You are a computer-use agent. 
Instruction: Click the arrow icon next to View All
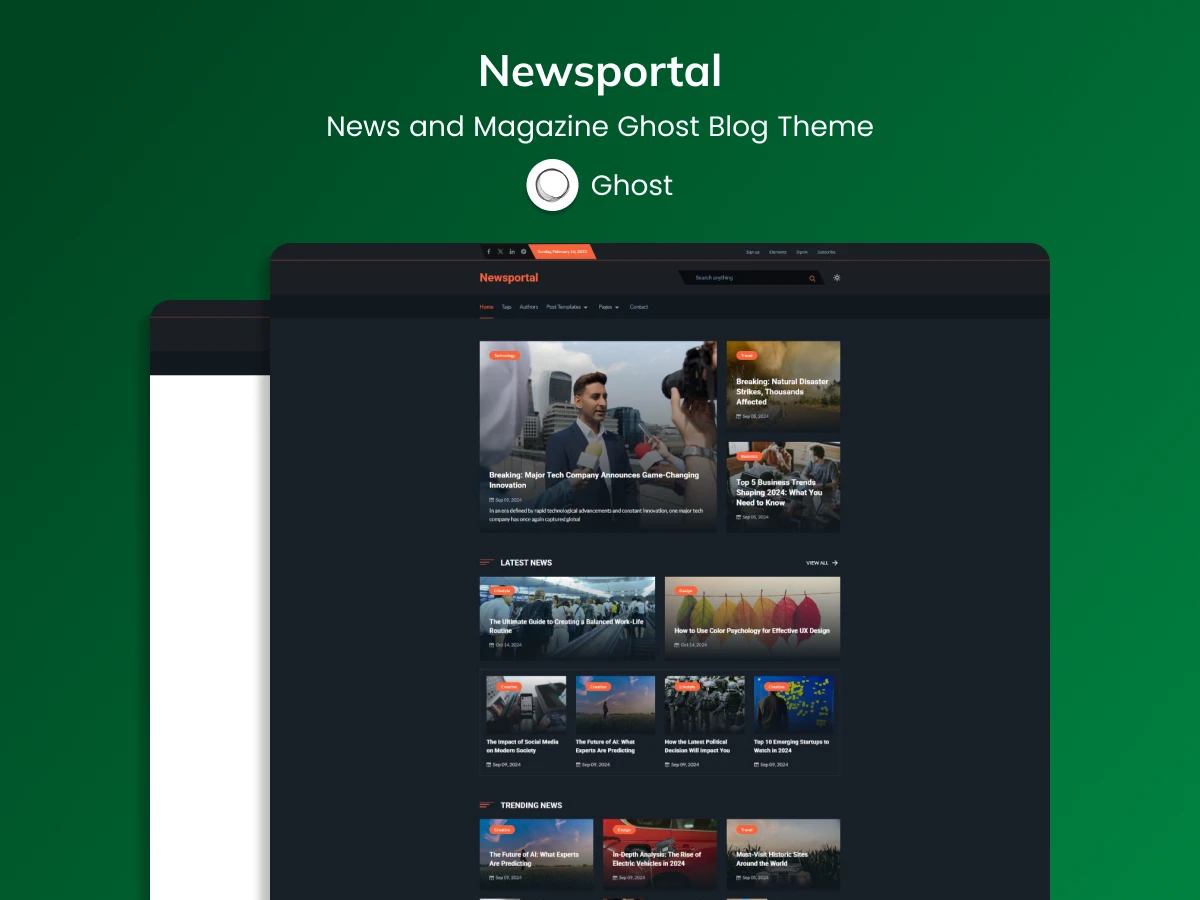click(835, 563)
